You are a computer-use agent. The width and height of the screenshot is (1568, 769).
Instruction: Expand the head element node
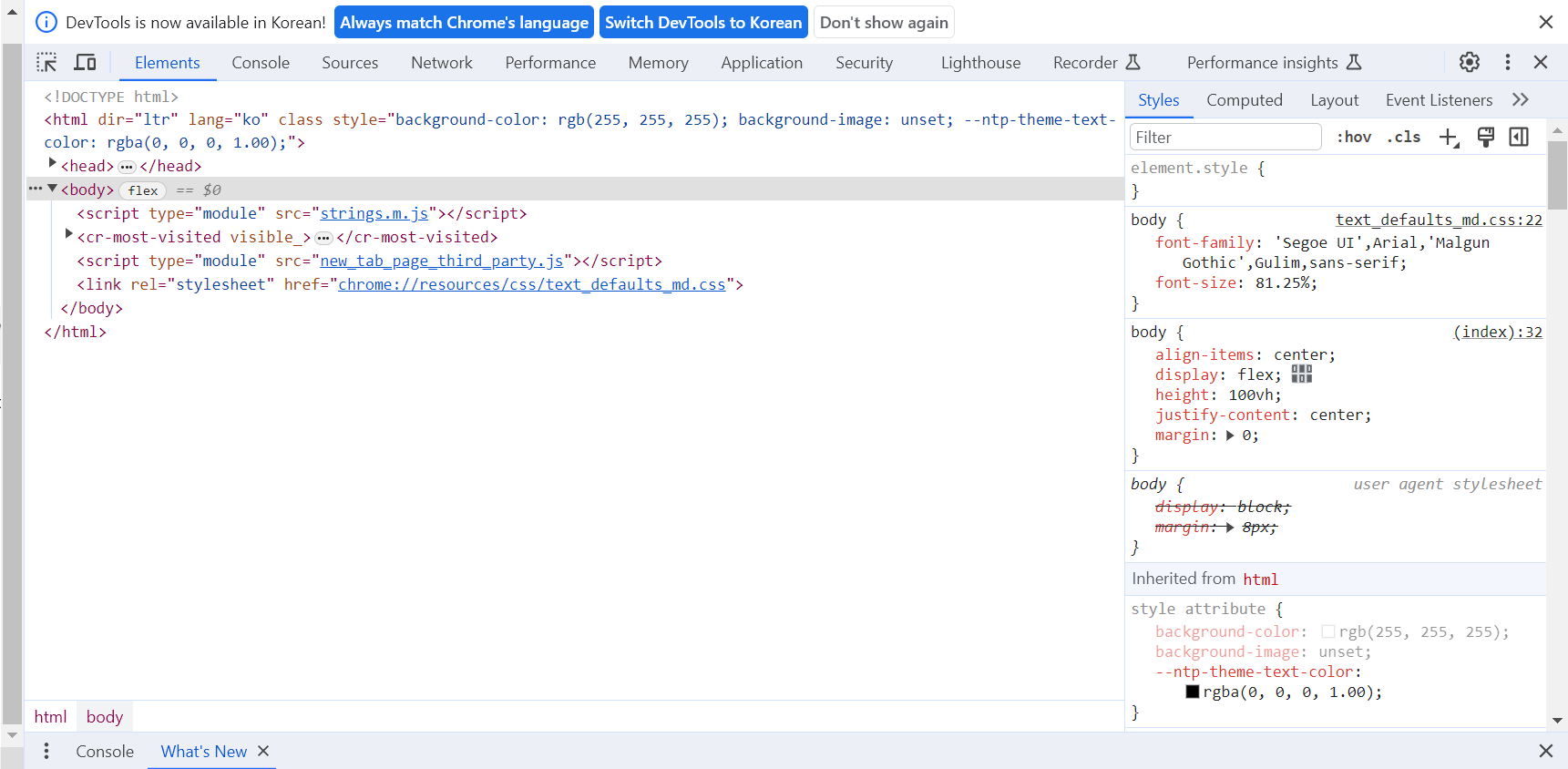coord(53,163)
